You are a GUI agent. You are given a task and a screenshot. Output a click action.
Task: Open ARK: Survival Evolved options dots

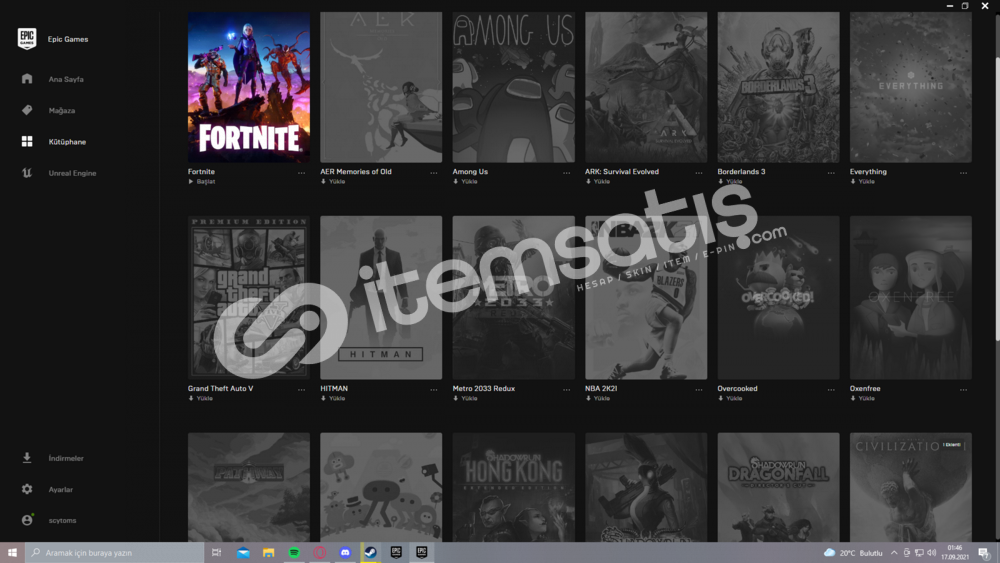pos(699,173)
